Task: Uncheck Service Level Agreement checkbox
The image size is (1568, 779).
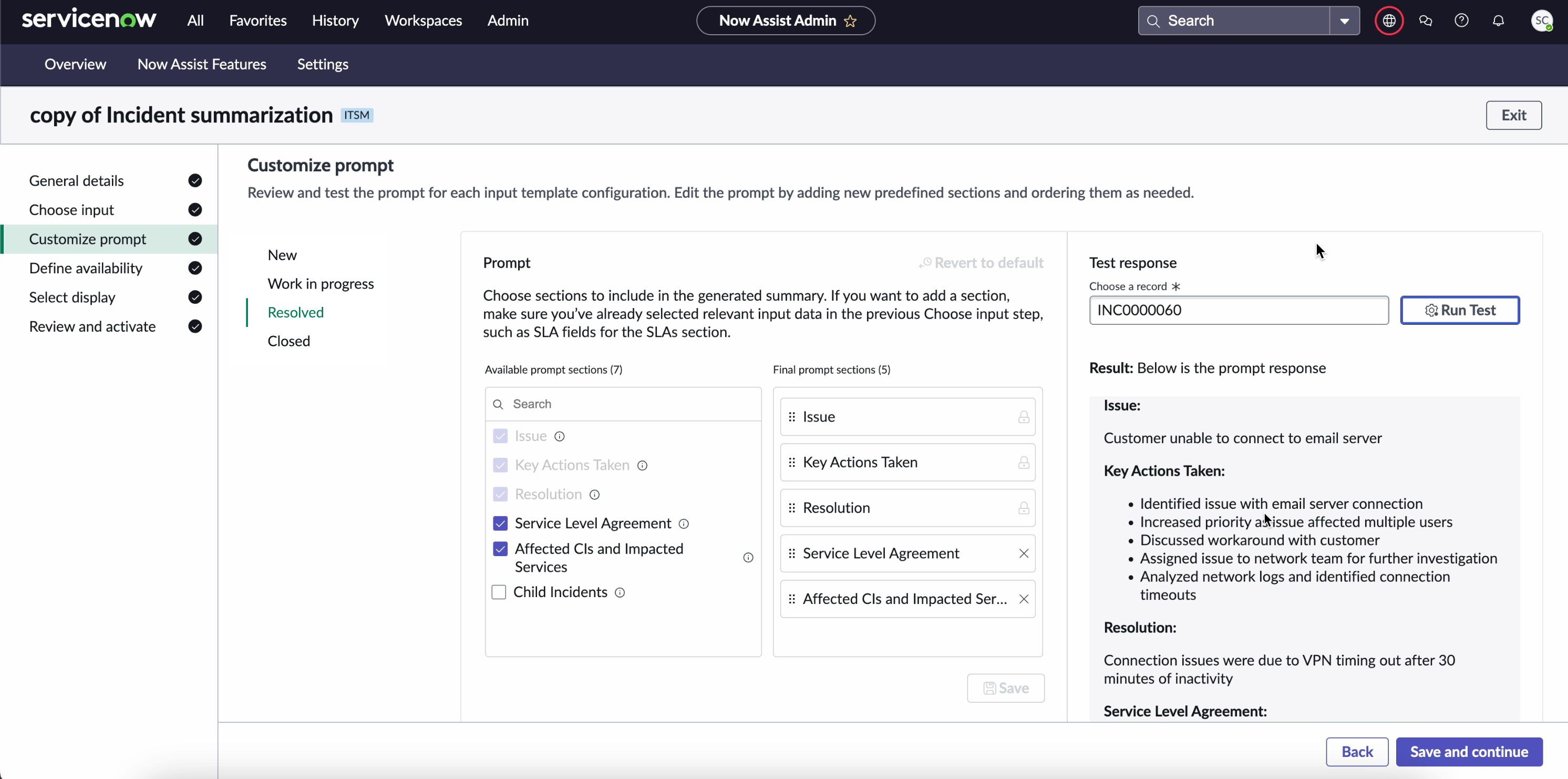Action: click(500, 525)
